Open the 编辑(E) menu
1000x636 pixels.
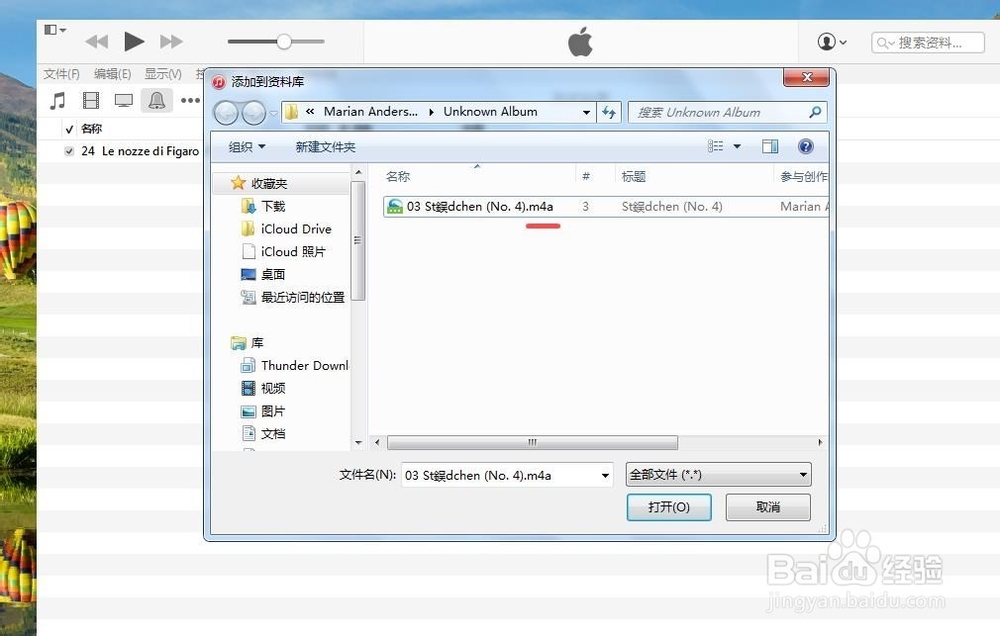112,74
